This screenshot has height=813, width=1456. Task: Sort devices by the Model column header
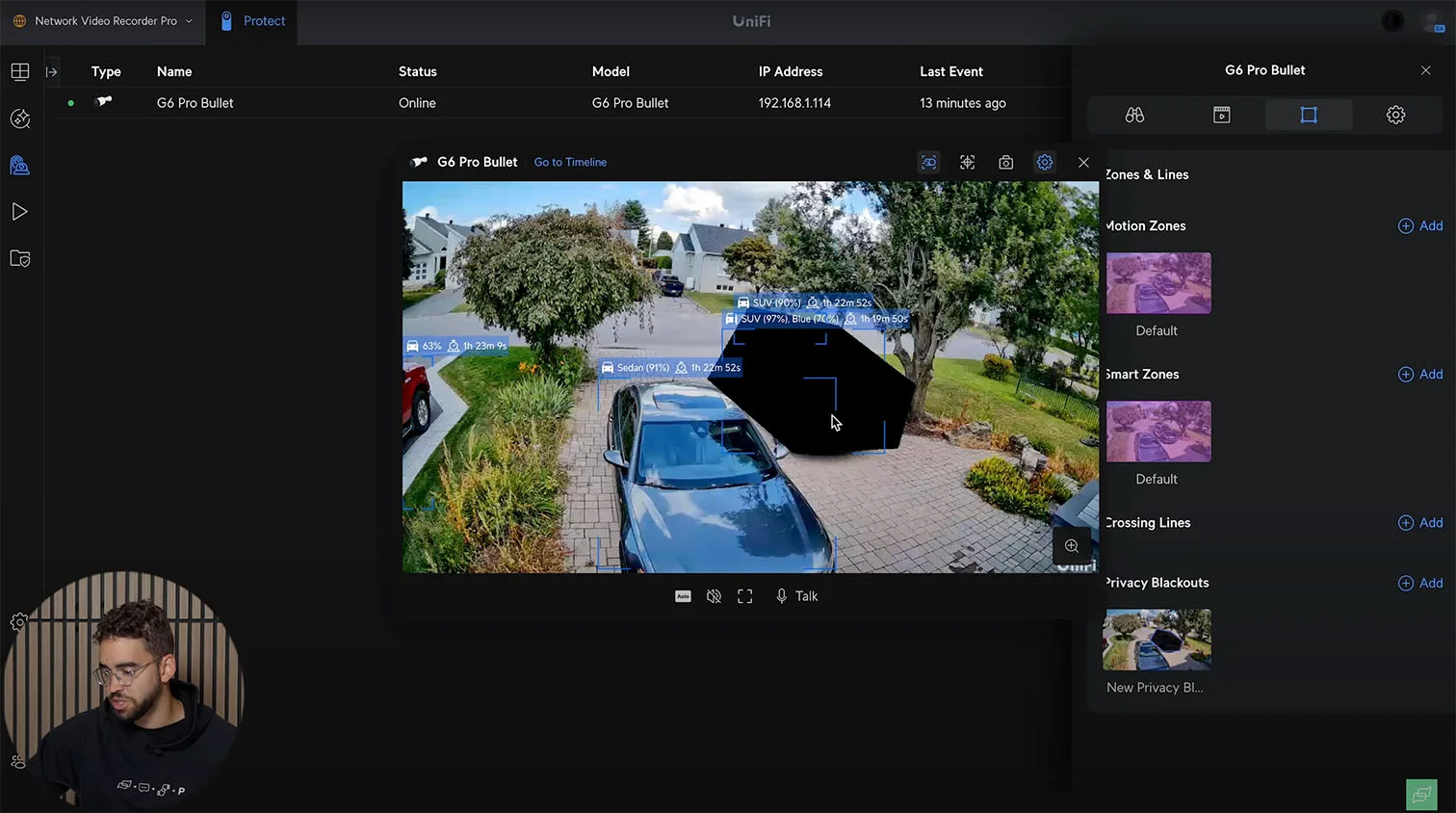[x=611, y=71]
